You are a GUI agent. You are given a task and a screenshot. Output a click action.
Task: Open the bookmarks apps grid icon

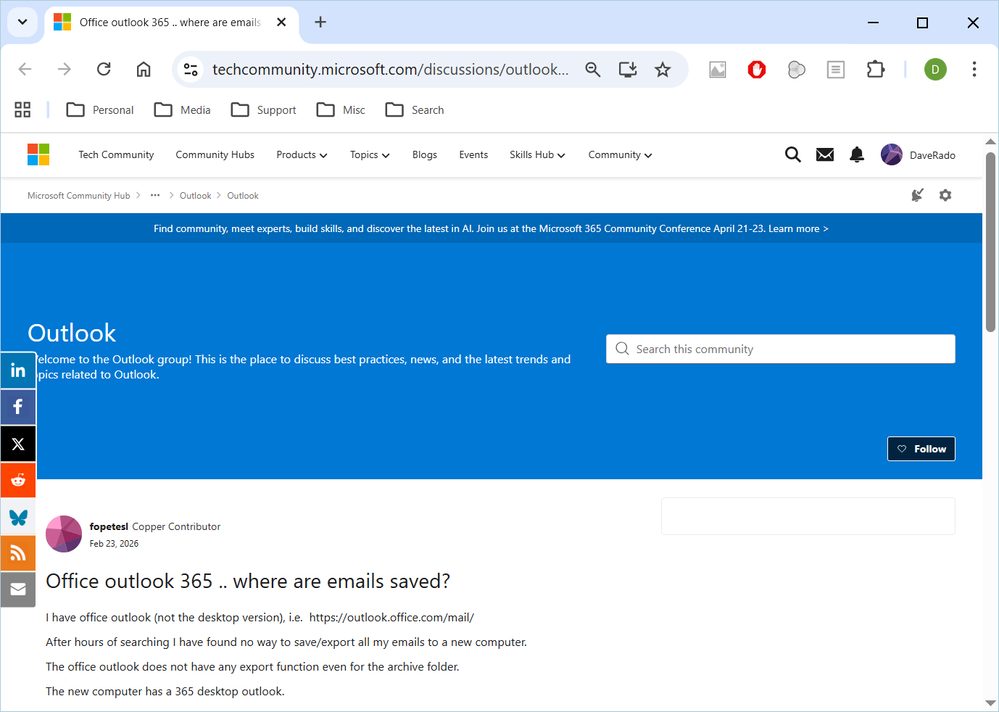tap(22, 110)
